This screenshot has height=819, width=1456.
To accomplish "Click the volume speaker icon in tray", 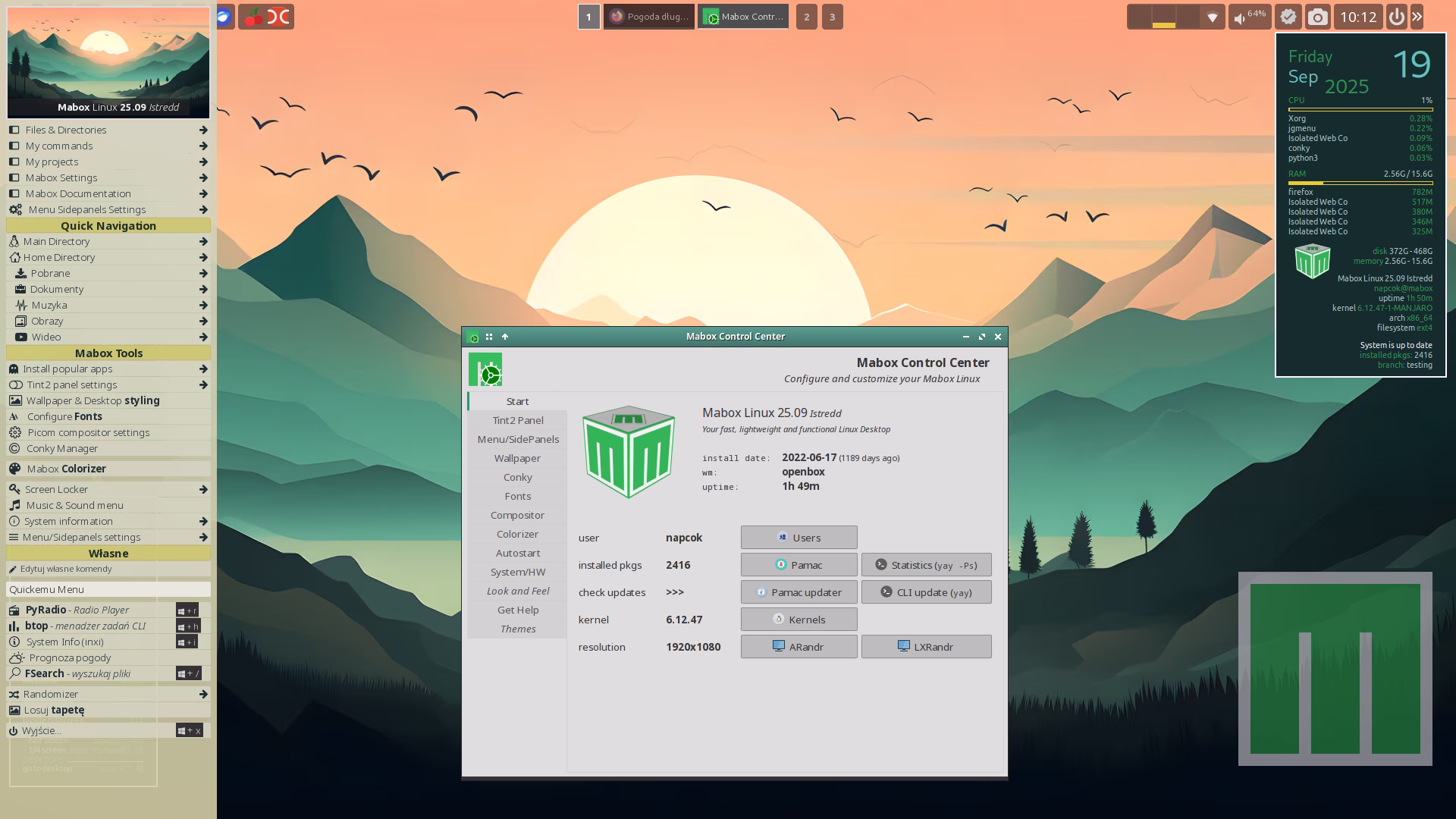I will point(1240,18).
